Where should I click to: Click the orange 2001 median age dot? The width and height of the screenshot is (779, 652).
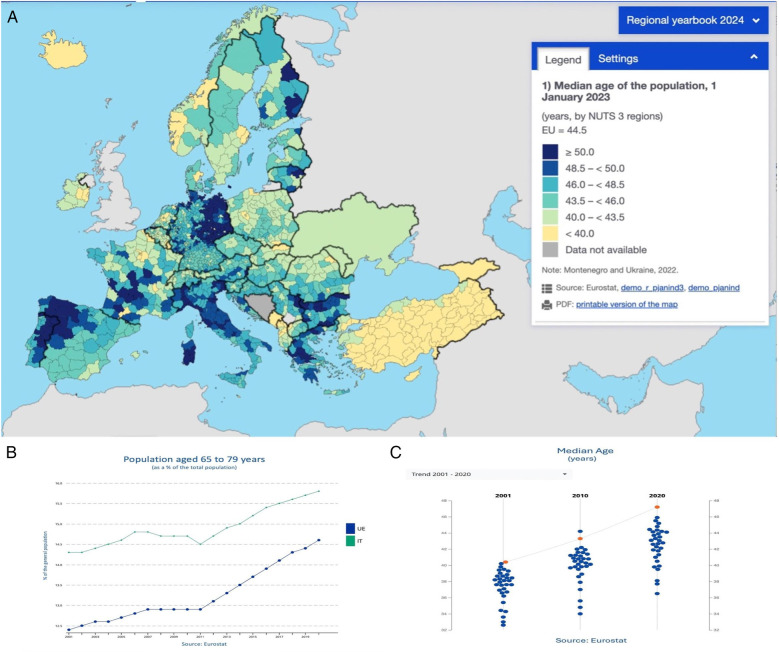[505, 562]
